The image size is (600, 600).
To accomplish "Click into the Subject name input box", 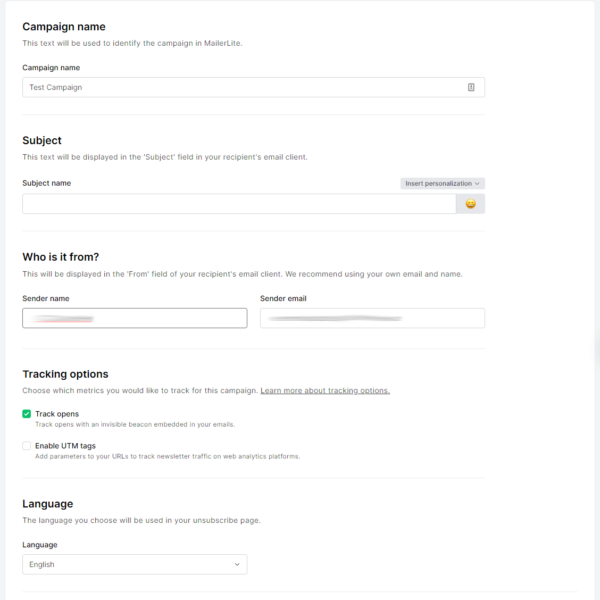I will tap(238, 204).
